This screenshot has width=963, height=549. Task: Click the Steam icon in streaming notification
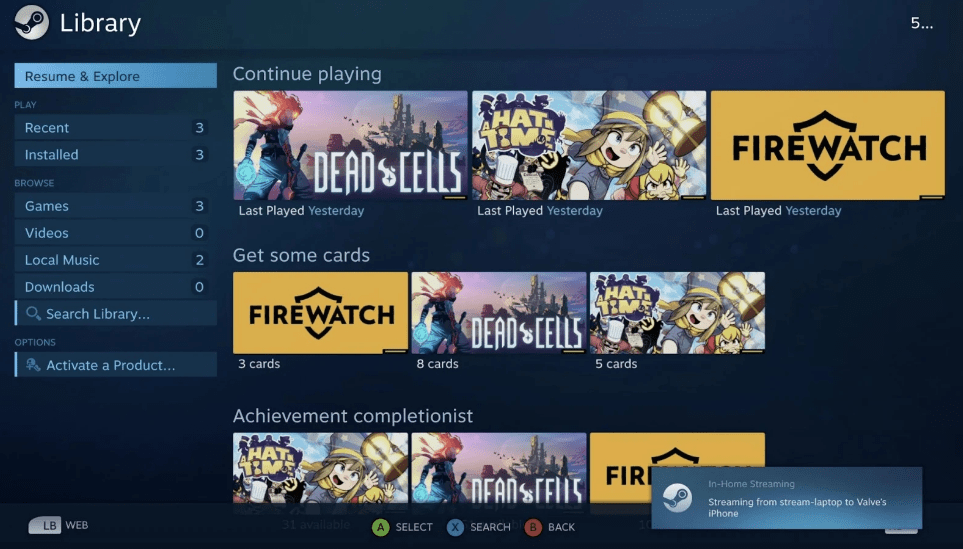(677, 498)
